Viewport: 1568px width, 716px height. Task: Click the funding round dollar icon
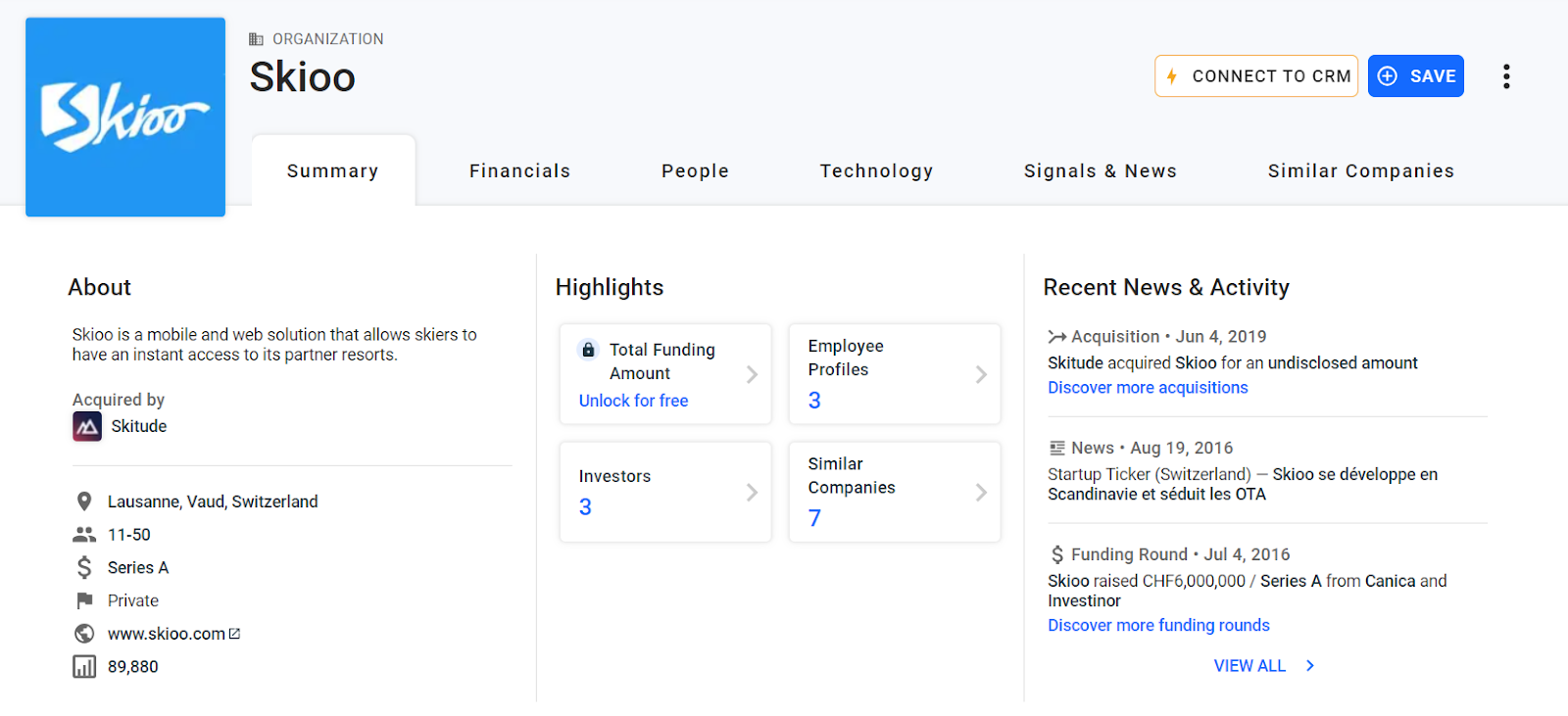[1056, 554]
